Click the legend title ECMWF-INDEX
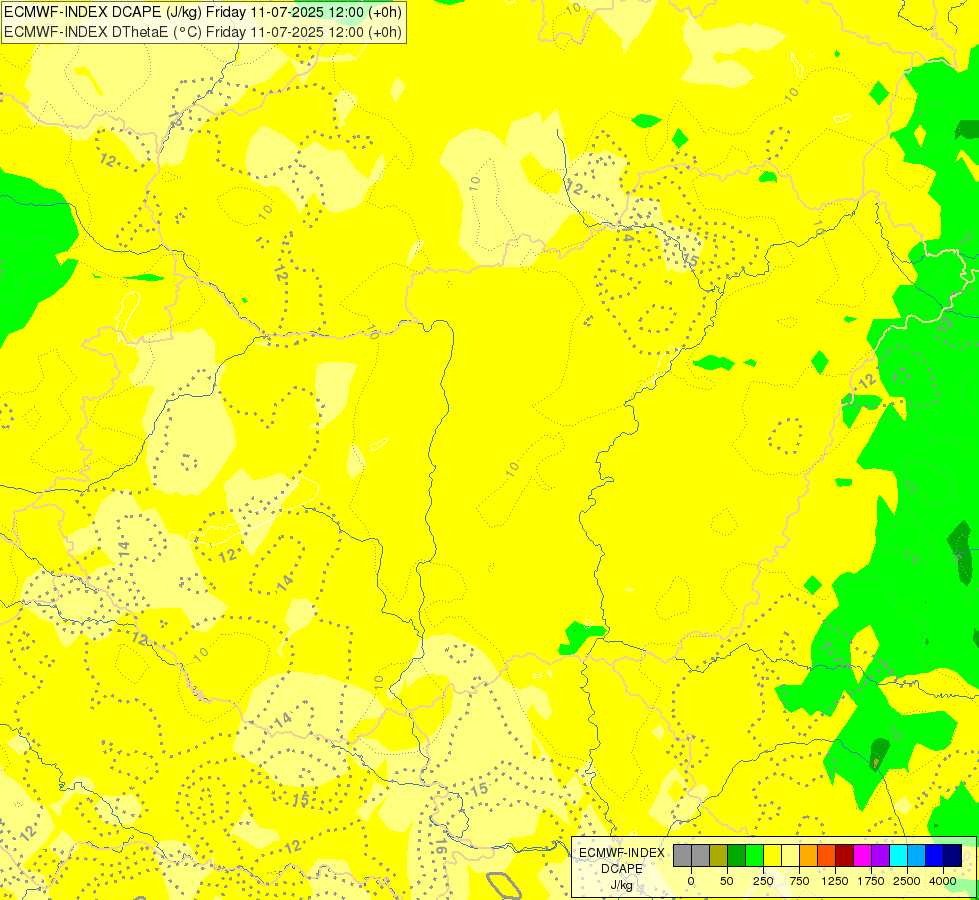This screenshot has height=900, width=979. click(x=621, y=853)
